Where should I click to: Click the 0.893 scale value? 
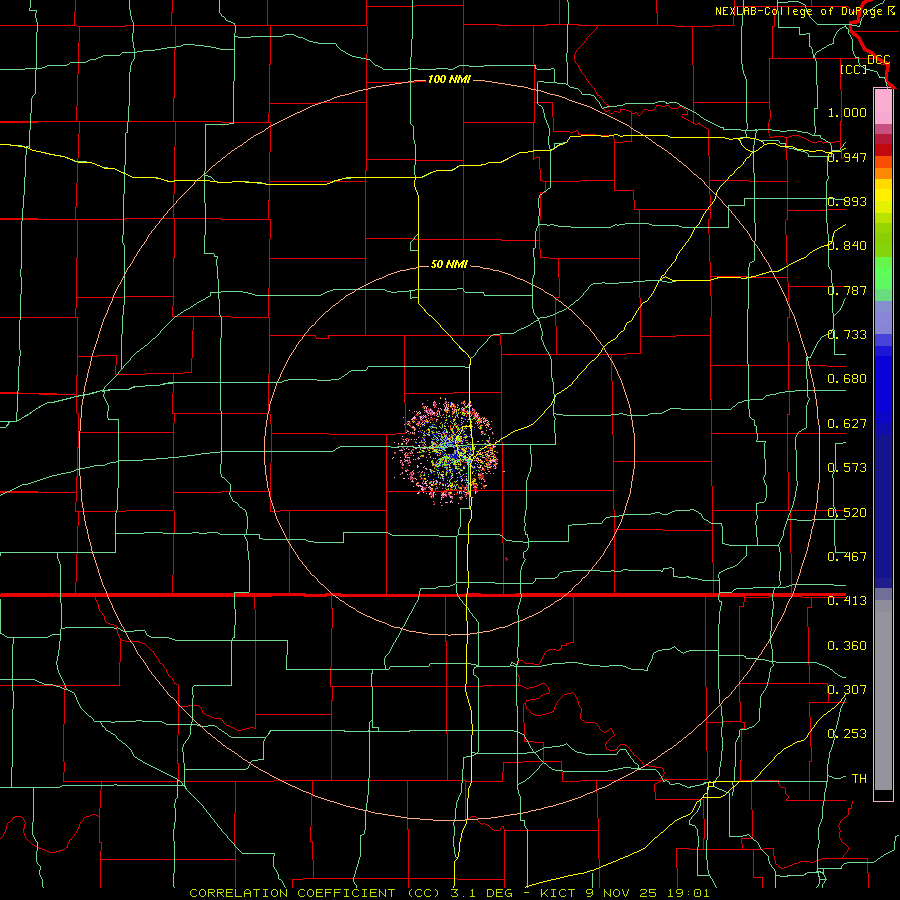pyautogui.click(x=847, y=201)
